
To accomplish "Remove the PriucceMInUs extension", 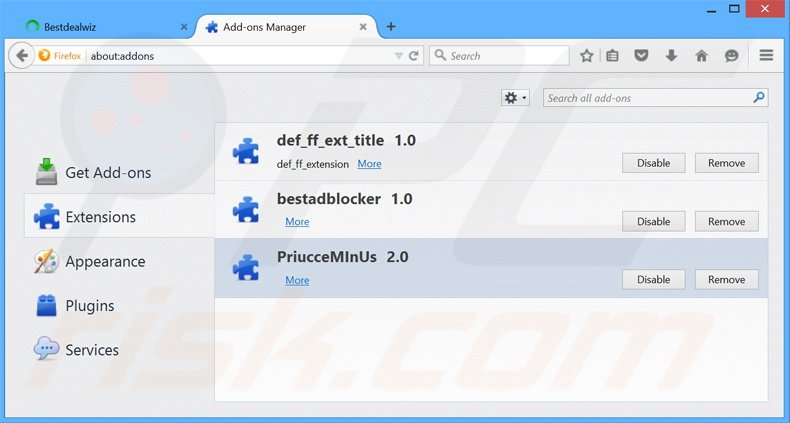I will click(x=727, y=279).
